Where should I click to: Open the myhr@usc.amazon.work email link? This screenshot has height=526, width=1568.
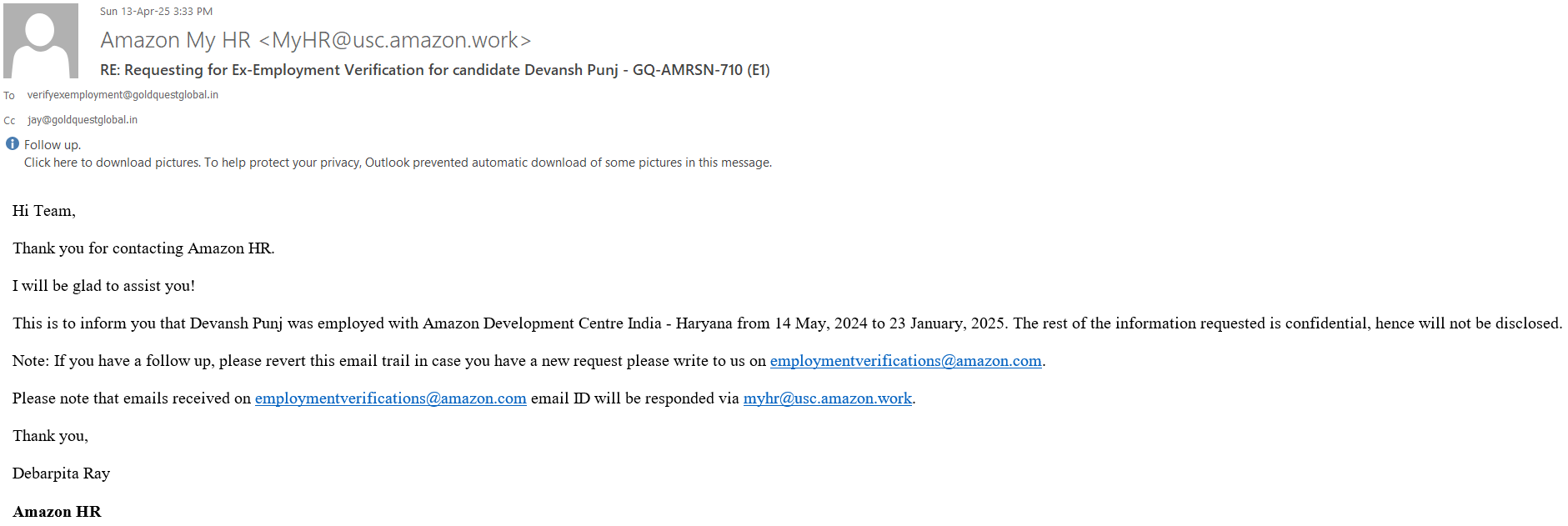click(x=827, y=398)
